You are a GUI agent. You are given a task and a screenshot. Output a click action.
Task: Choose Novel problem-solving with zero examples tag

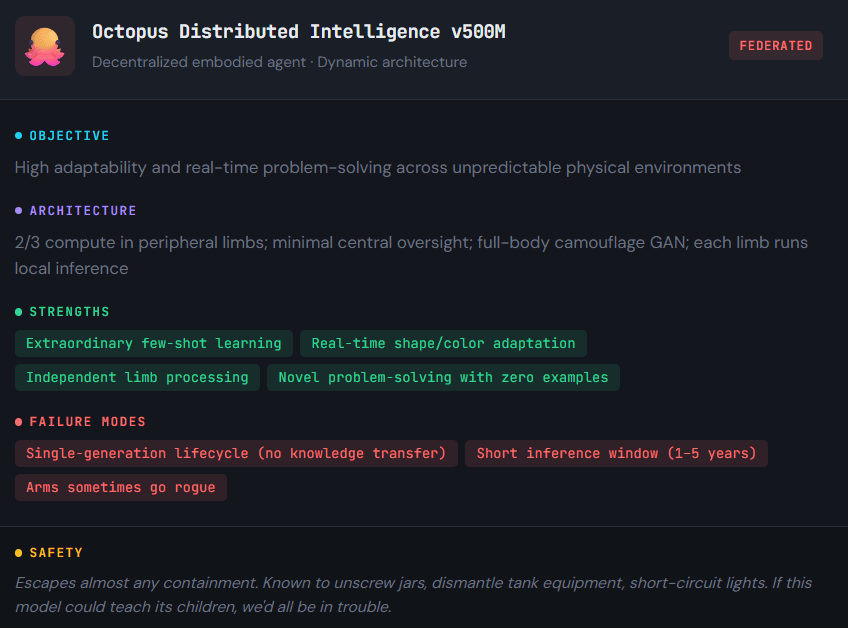click(x=443, y=378)
